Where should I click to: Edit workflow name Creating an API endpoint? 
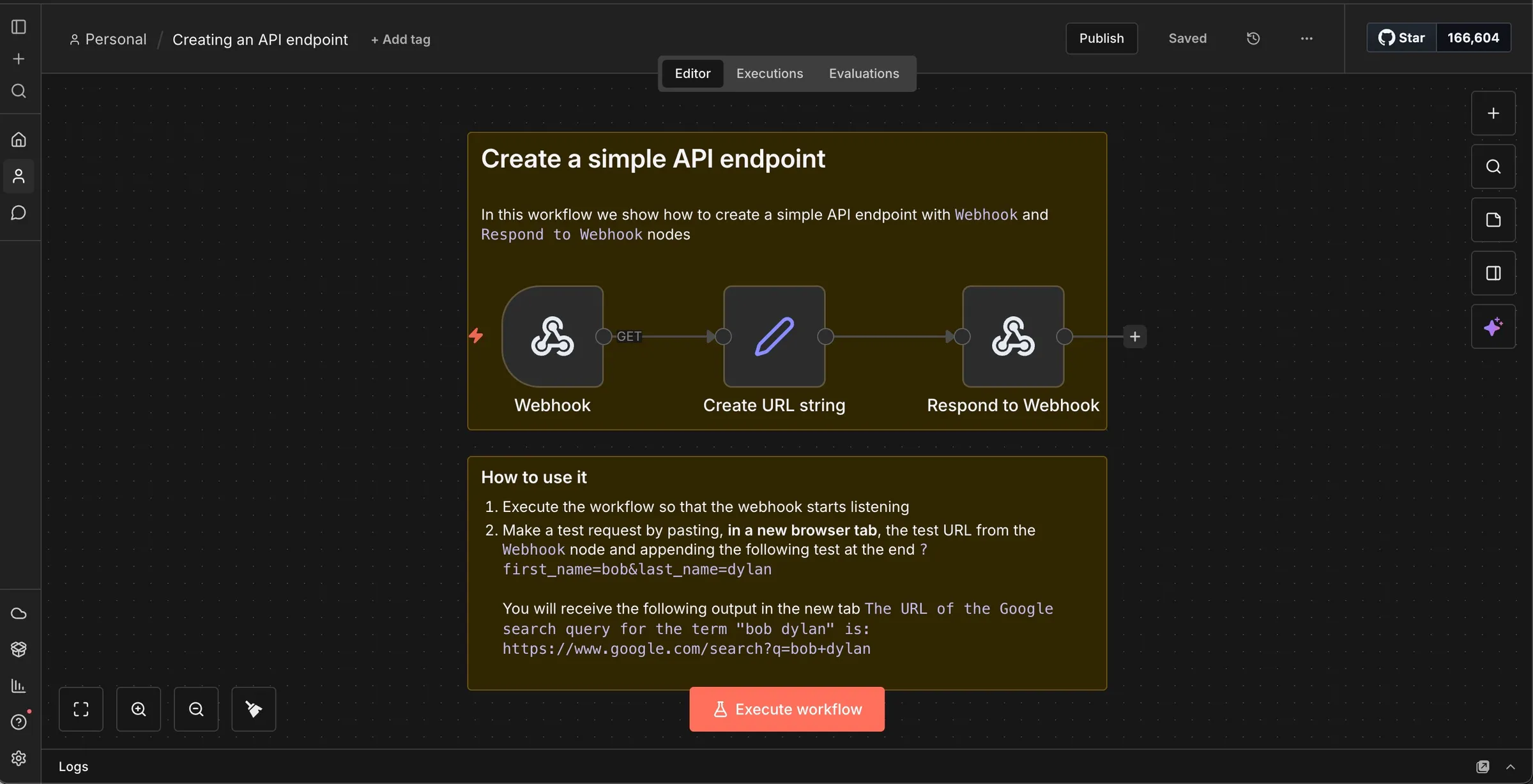point(260,40)
